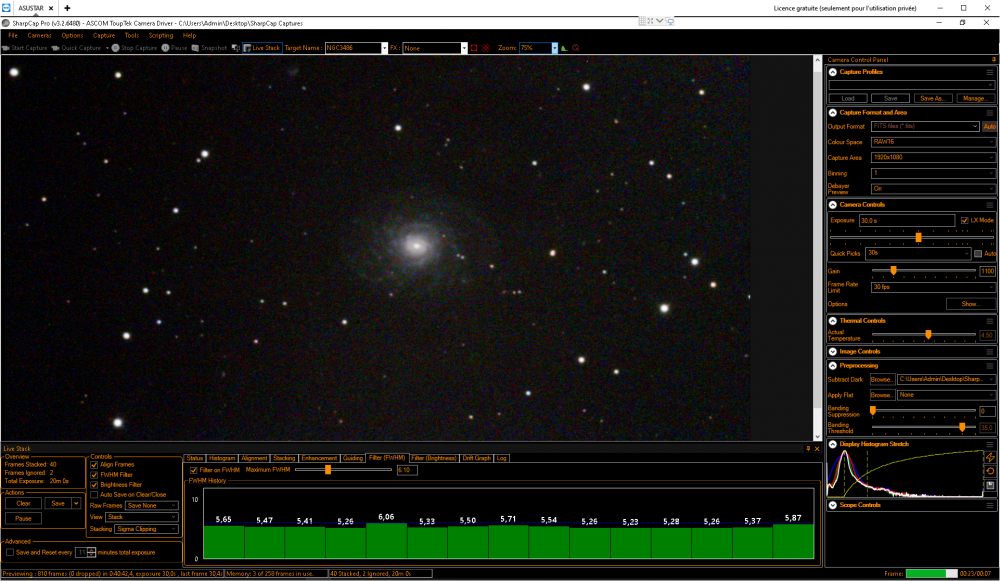Viewport: 1000px width, 581px height.
Task: Expand the Scope Controls section
Action: point(833,505)
